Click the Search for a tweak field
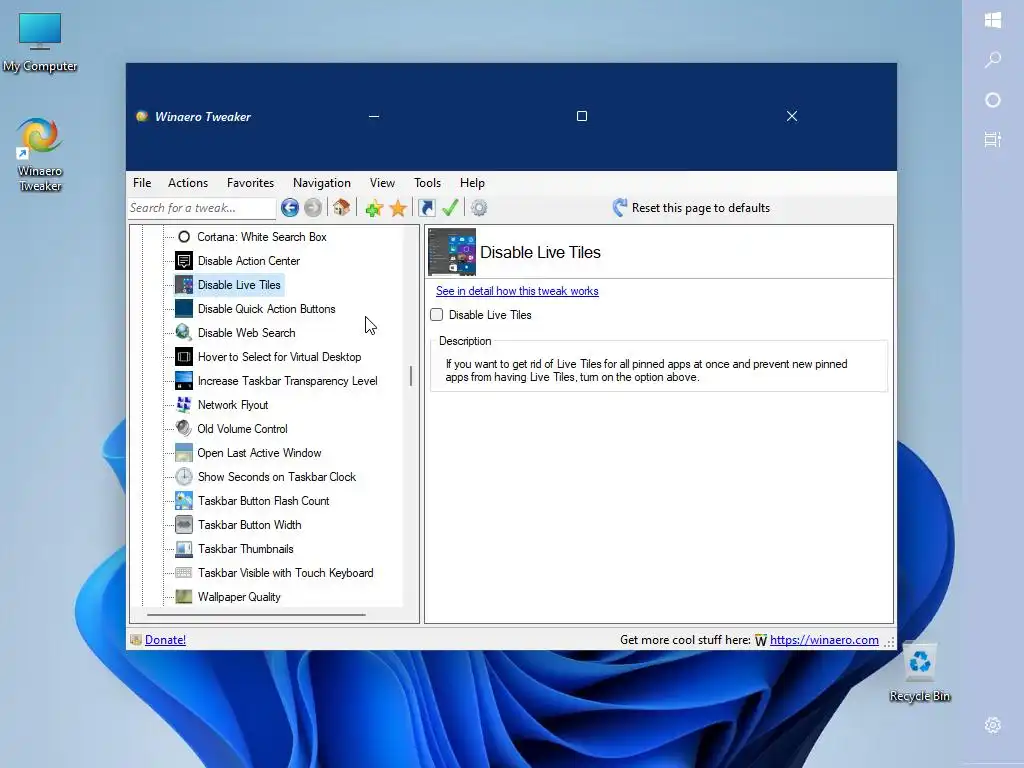Viewport: 1024px width, 768px height. [x=202, y=208]
